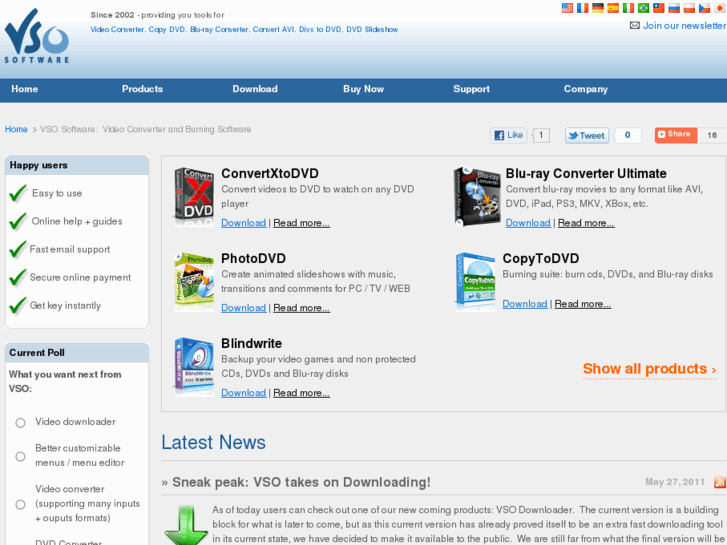Click the ConvertXtoDVD product title

tap(270, 173)
